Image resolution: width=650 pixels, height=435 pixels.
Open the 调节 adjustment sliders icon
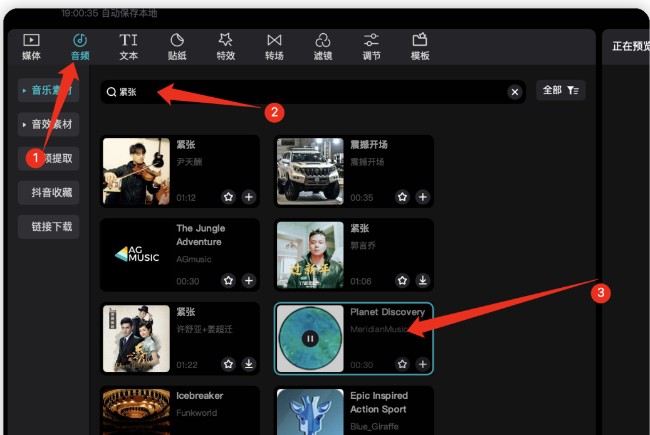point(371,46)
